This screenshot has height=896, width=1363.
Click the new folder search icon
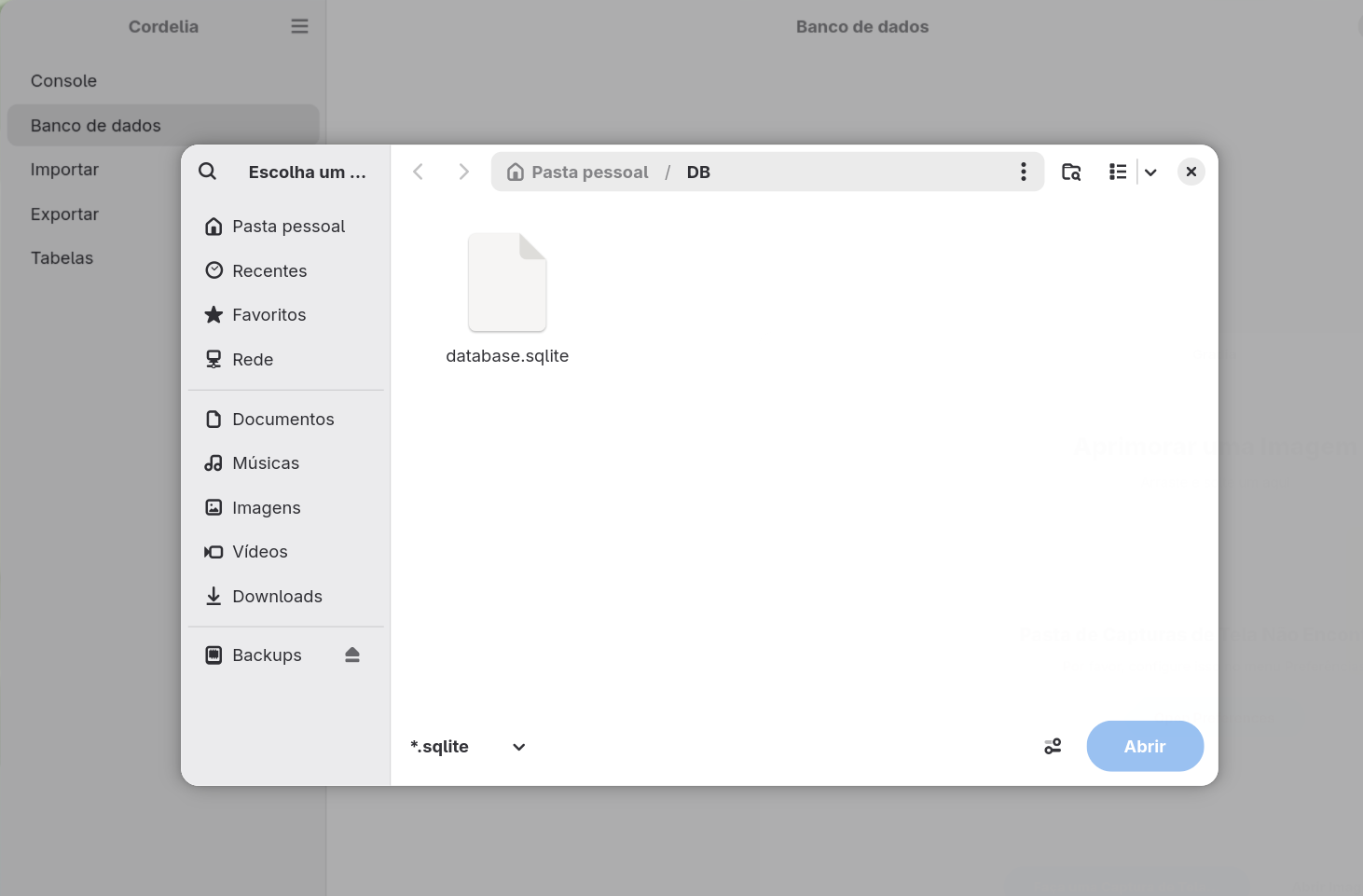coord(1071,172)
